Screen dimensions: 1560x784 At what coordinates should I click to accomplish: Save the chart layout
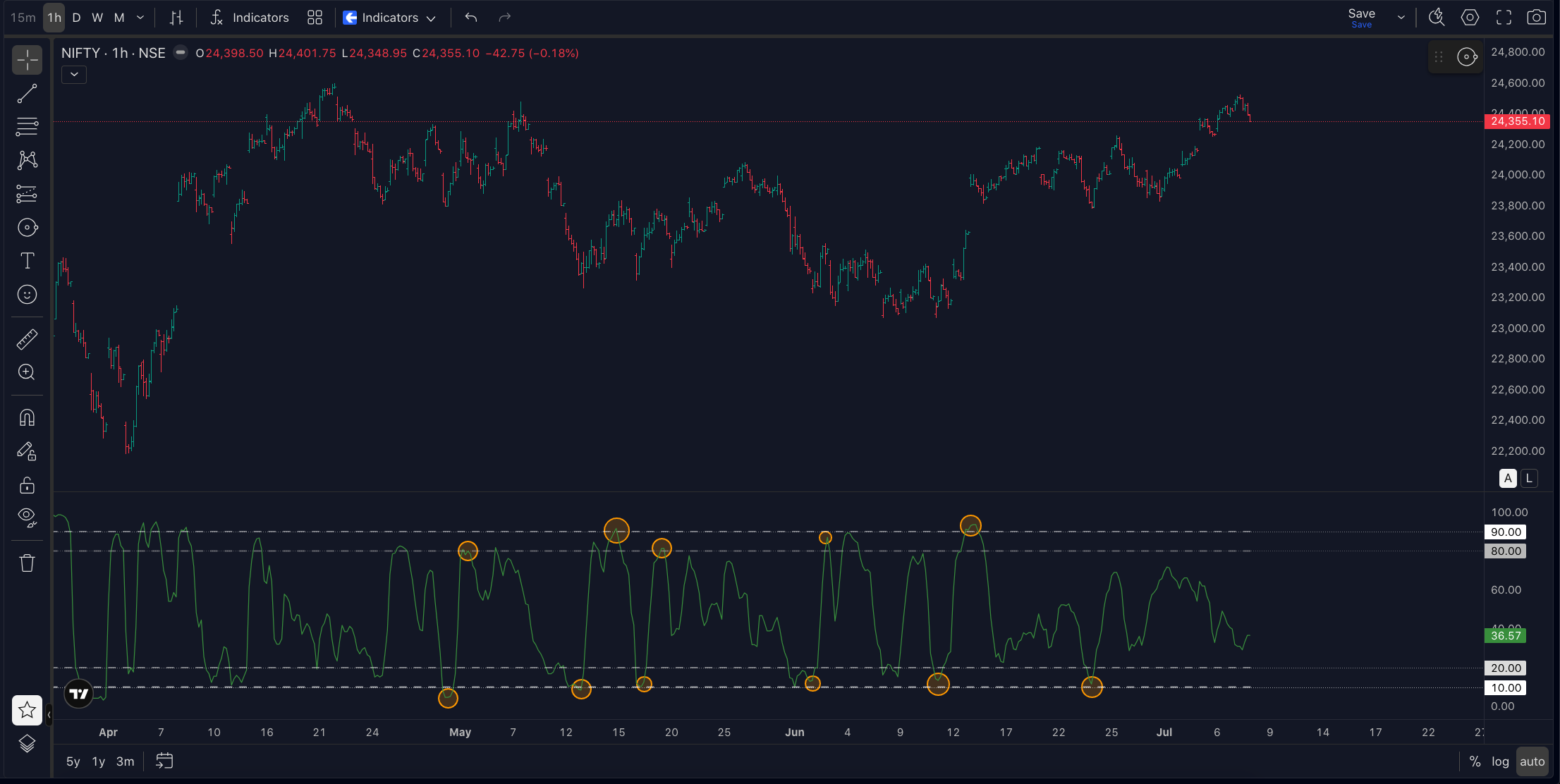(1361, 18)
